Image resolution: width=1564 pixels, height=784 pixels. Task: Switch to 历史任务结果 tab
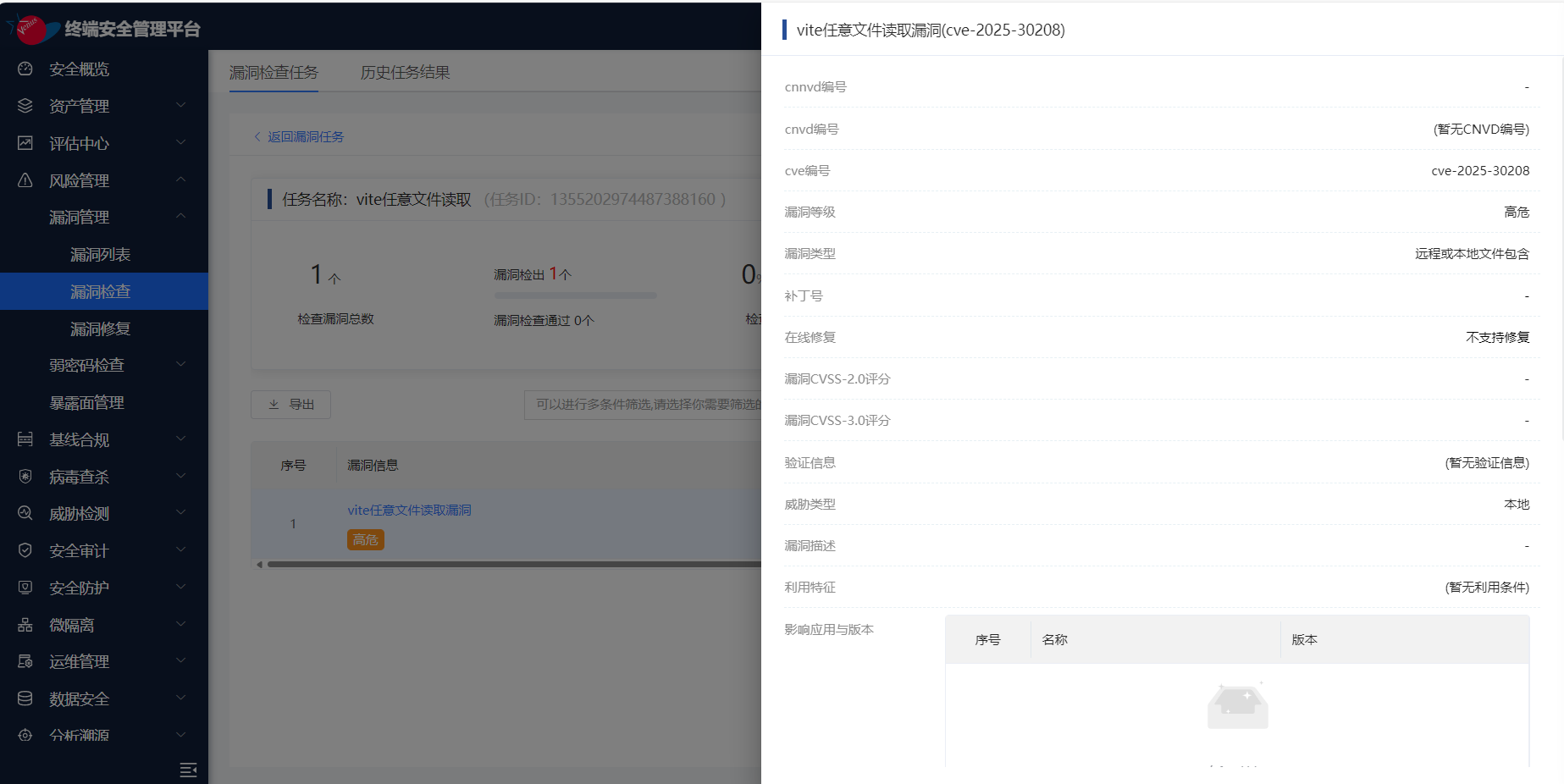click(x=405, y=73)
